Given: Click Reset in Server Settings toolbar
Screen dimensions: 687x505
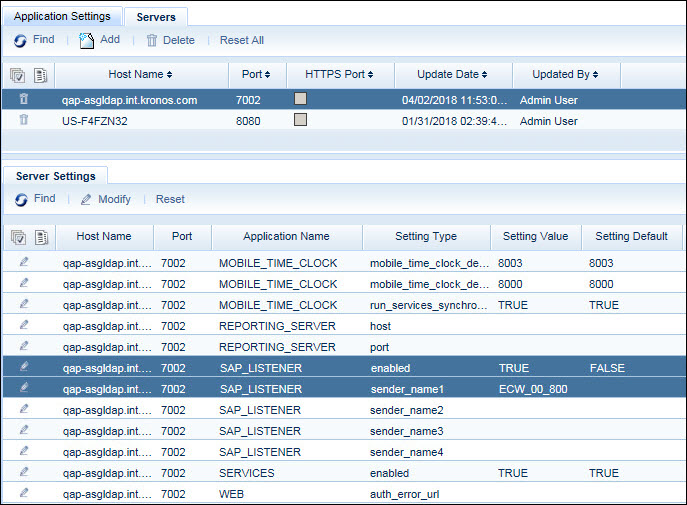Looking at the screenshot, I should tap(170, 199).
